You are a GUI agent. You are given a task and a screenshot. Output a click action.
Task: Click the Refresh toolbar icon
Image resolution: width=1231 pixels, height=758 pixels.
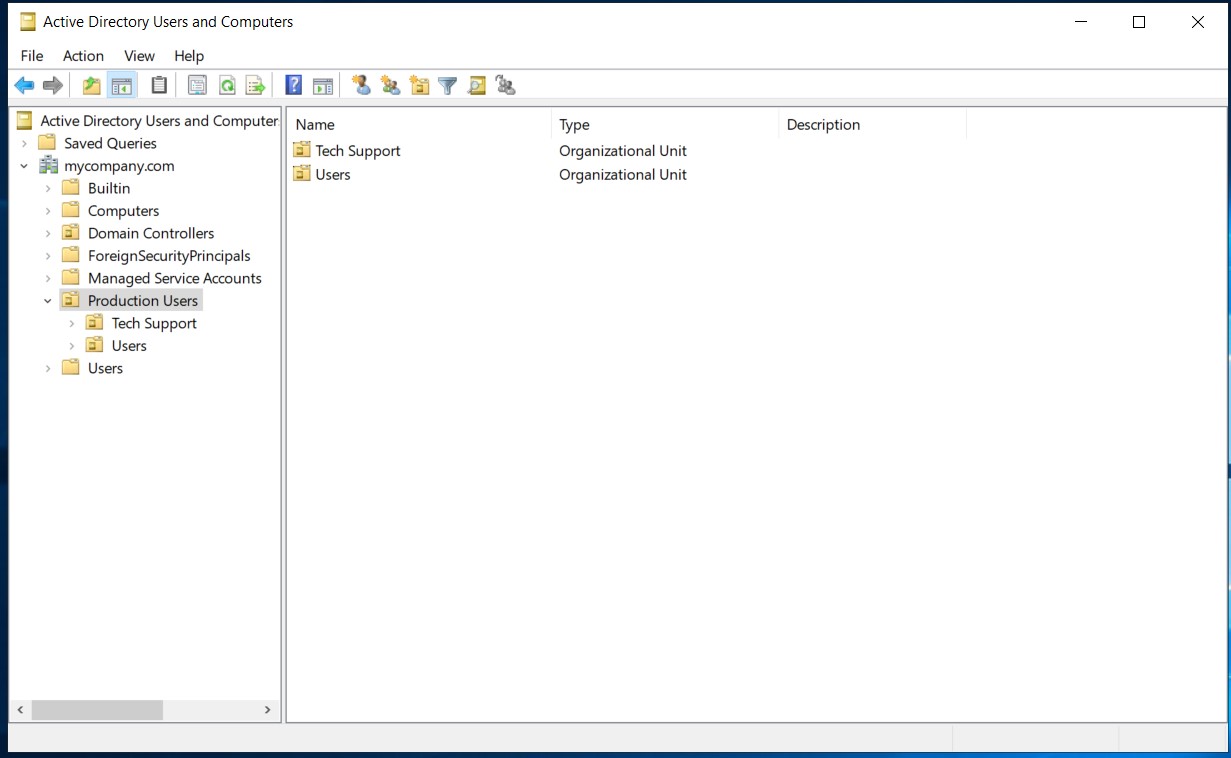(227, 86)
